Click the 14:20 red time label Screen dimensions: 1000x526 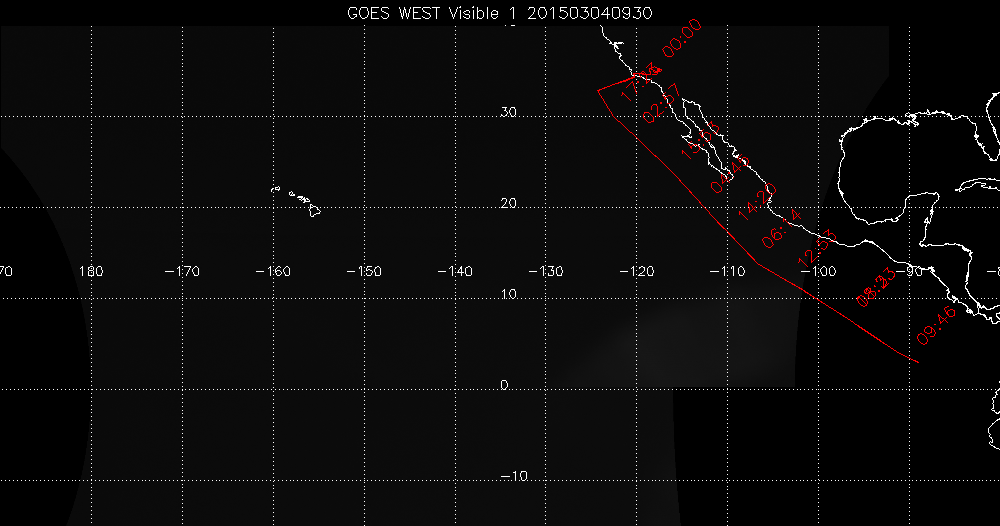(756, 204)
